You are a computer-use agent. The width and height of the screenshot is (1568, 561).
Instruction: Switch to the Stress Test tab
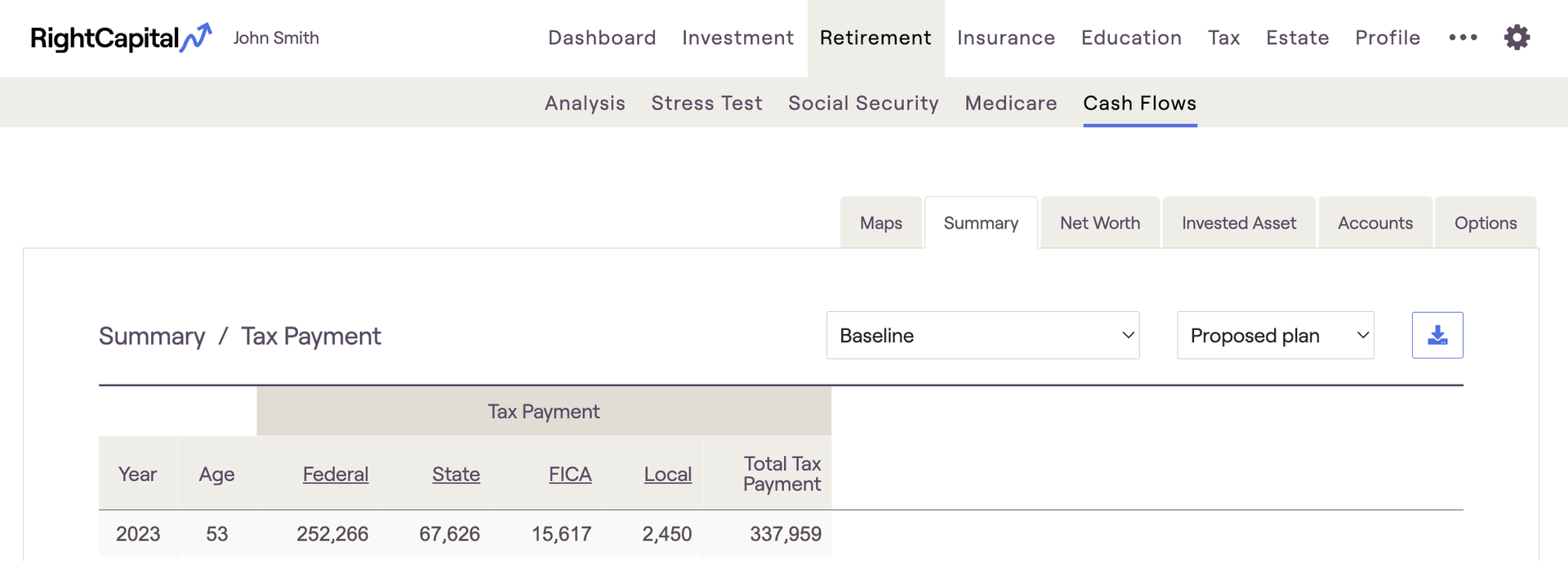click(x=706, y=104)
